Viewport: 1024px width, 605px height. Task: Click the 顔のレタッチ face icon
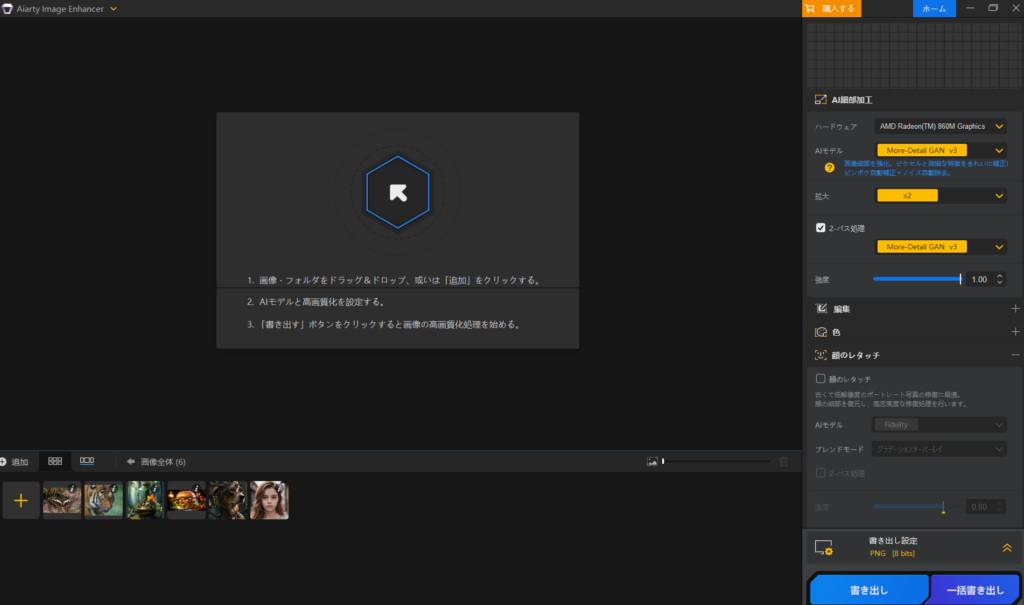[821, 355]
